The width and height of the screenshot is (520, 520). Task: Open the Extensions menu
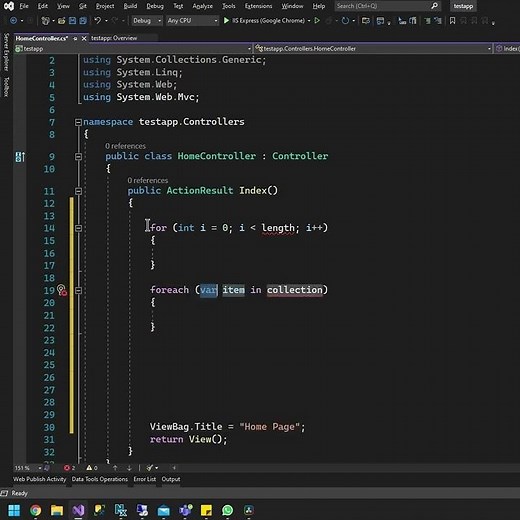pos(258,6)
